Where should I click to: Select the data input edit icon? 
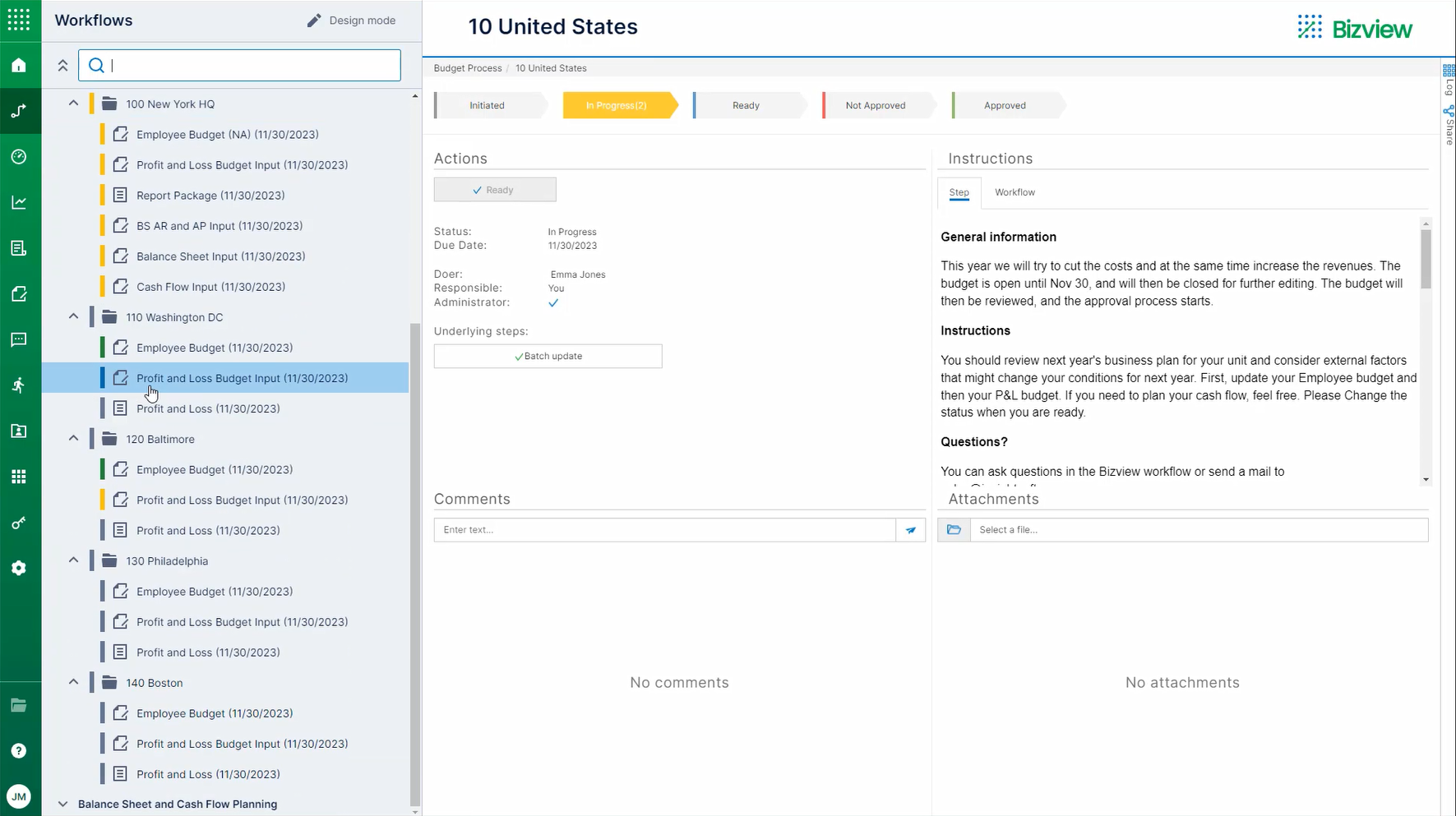click(x=20, y=293)
